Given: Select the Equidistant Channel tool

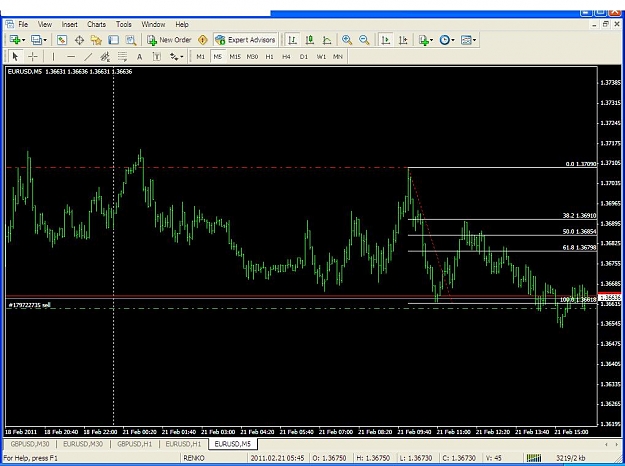Looking at the screenshot, I should tap(105, 57).
